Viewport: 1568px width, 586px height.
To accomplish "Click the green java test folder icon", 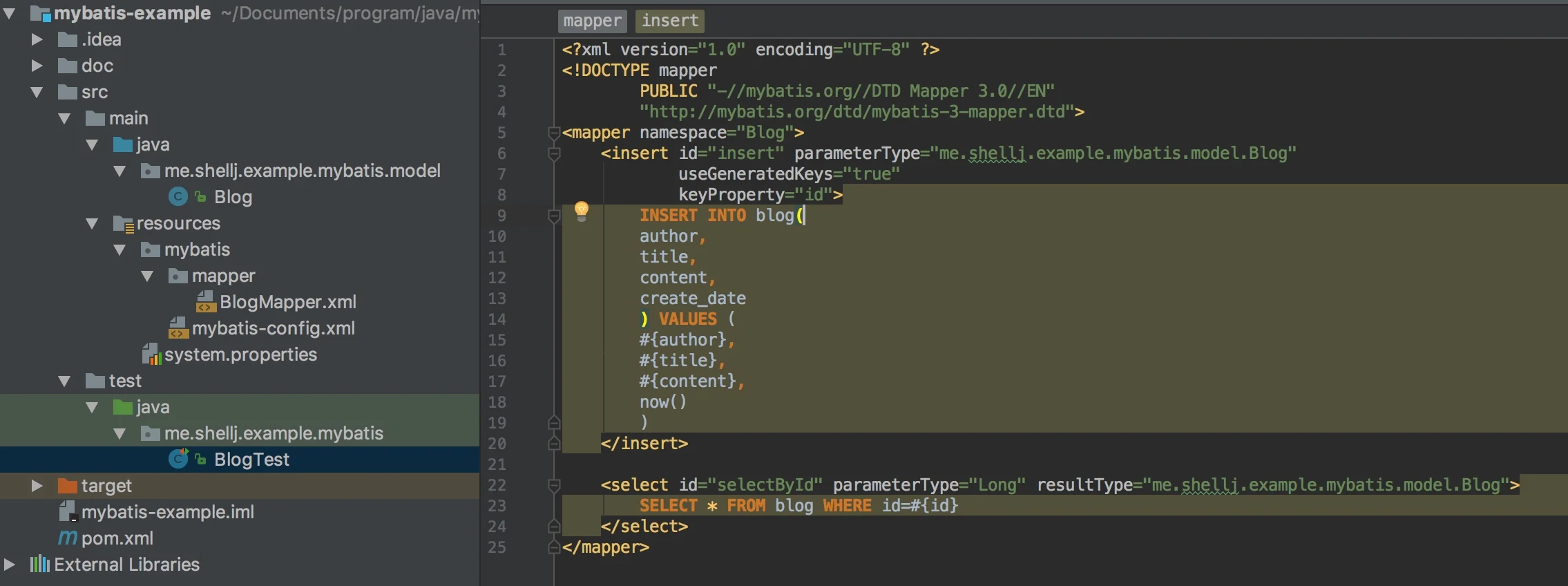I will (x=123, y=407).
